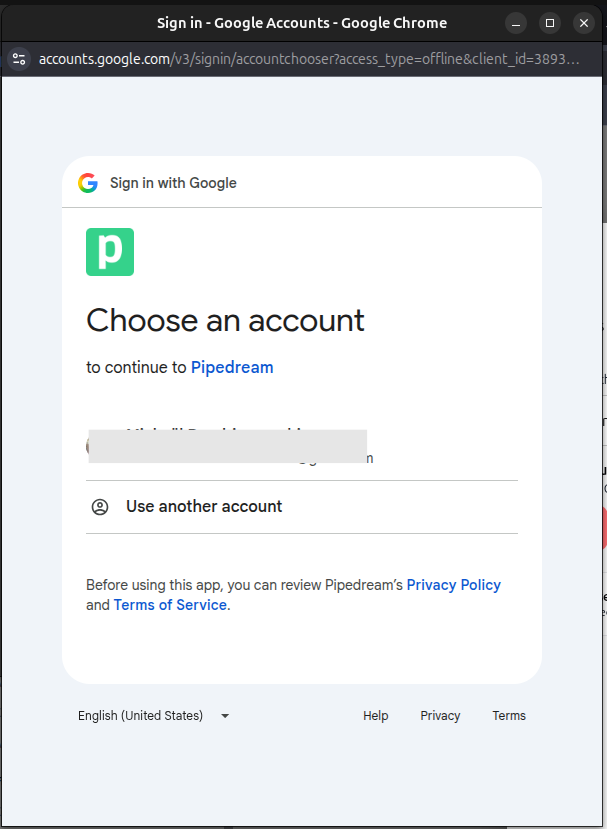This screenshot has width=607, height=829.
Task: Click the Help footer link
Action: point(375,715)
